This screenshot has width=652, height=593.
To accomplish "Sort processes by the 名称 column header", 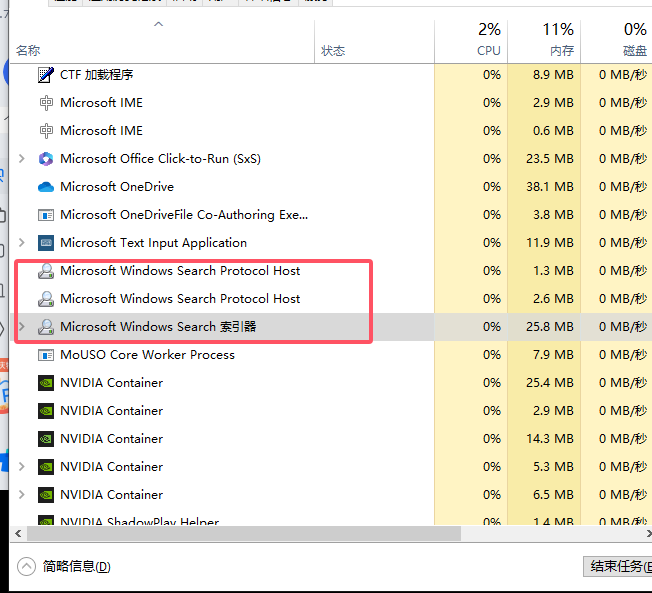I will [x=162, y=42].
